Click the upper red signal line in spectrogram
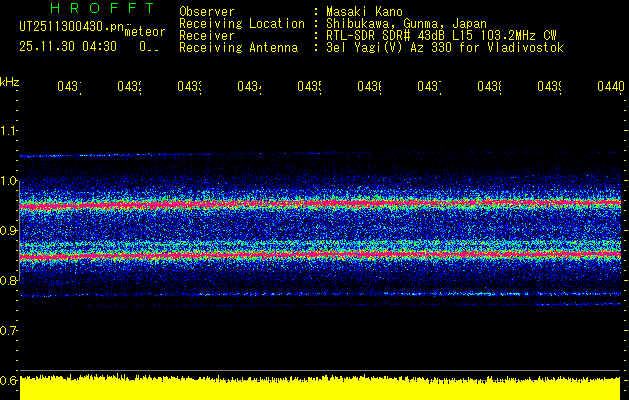Screen dimensions: 629x400 (x=320, y=205)
